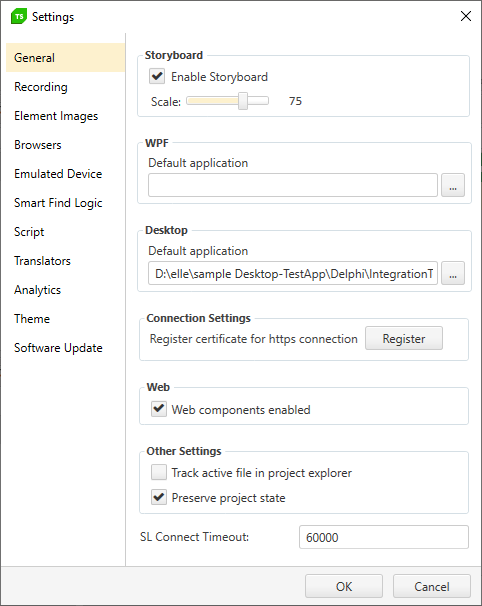Viewport: 482px width, 606px height.
Task: Toggle Preserve project state checkbox
Action: 159,497
